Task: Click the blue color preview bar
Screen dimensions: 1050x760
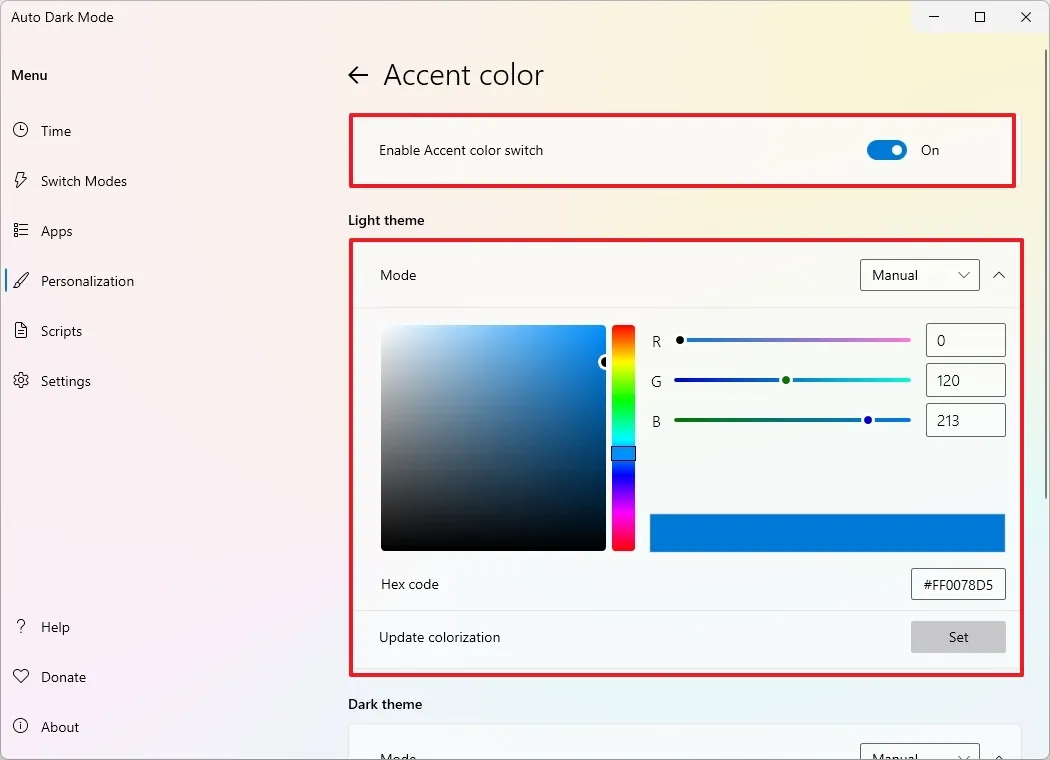Action: click(827, 533)
